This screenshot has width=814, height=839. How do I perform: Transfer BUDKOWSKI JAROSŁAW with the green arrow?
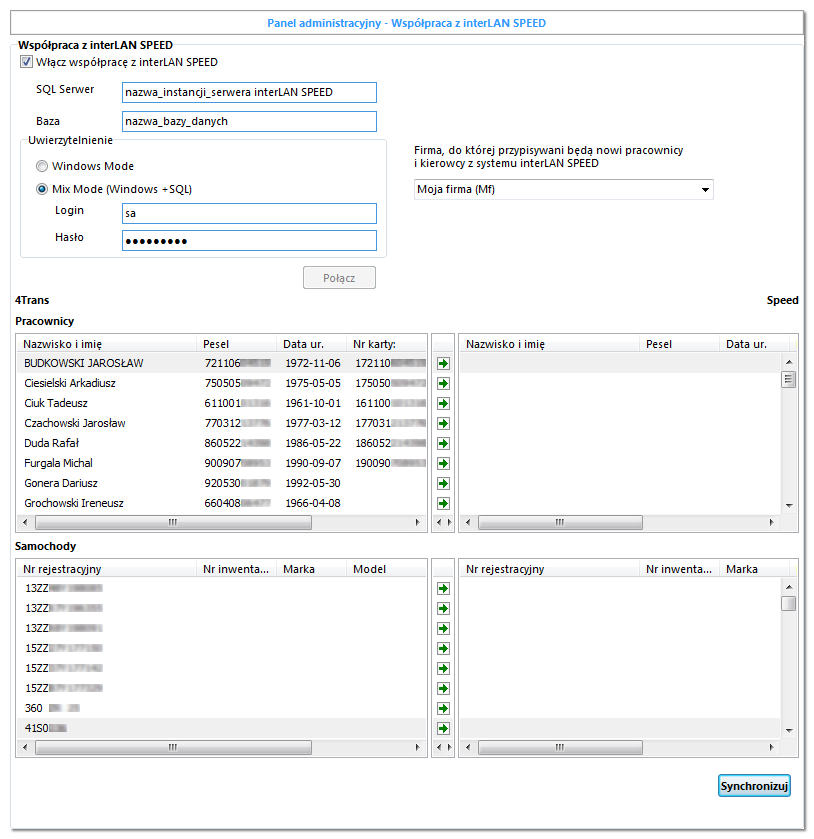point(443,364)
